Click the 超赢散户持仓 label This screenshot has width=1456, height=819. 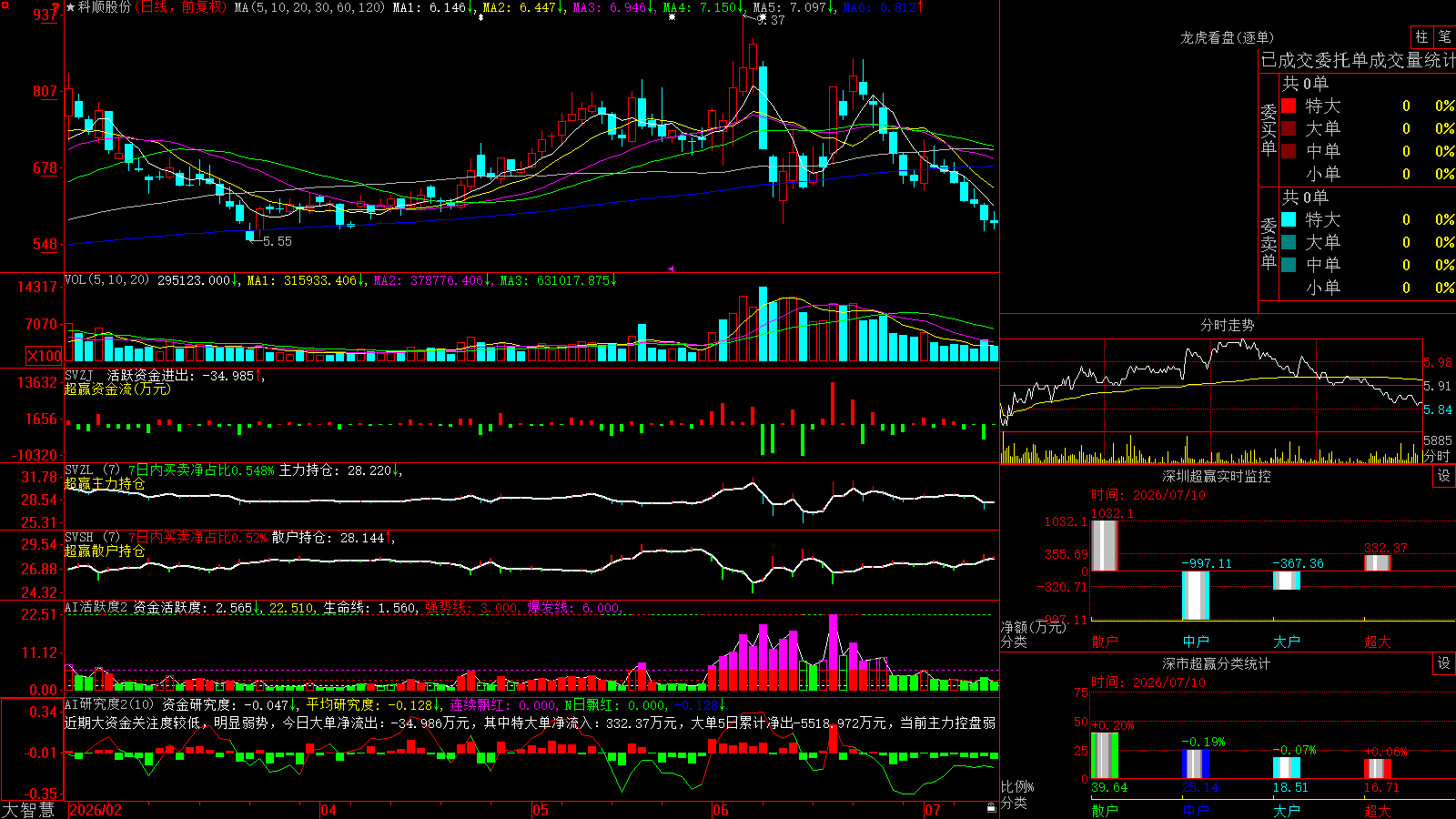(x=105, y=551)
